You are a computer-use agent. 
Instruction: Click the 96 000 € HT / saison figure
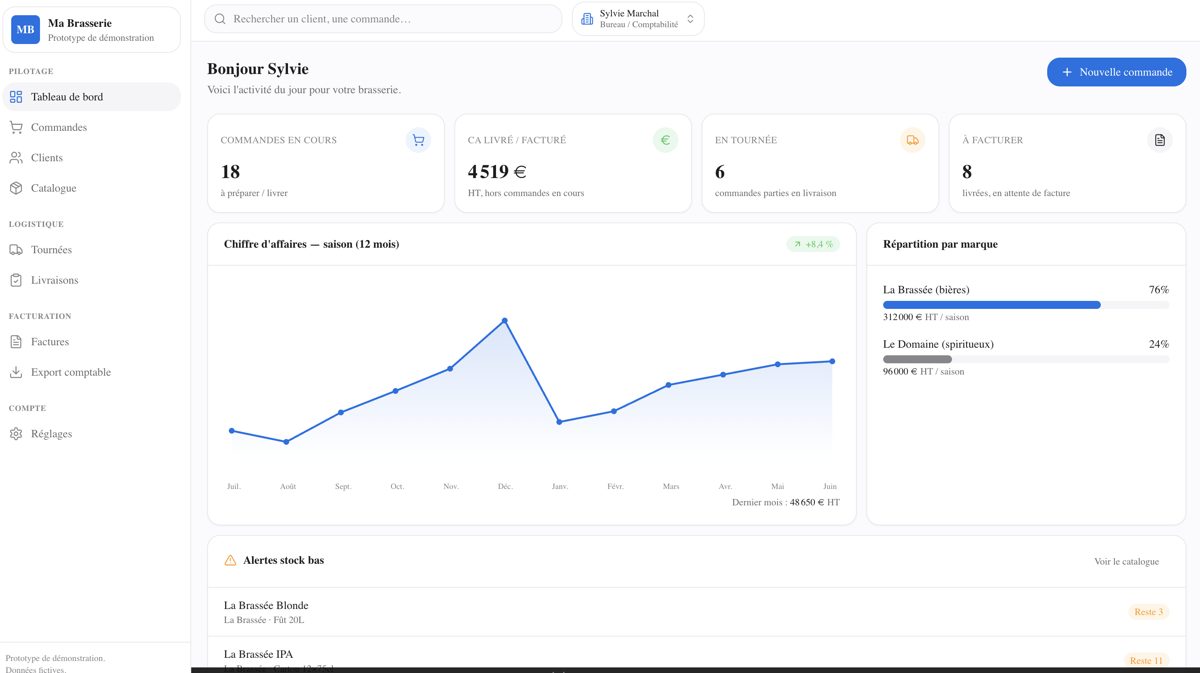(924, 371)
